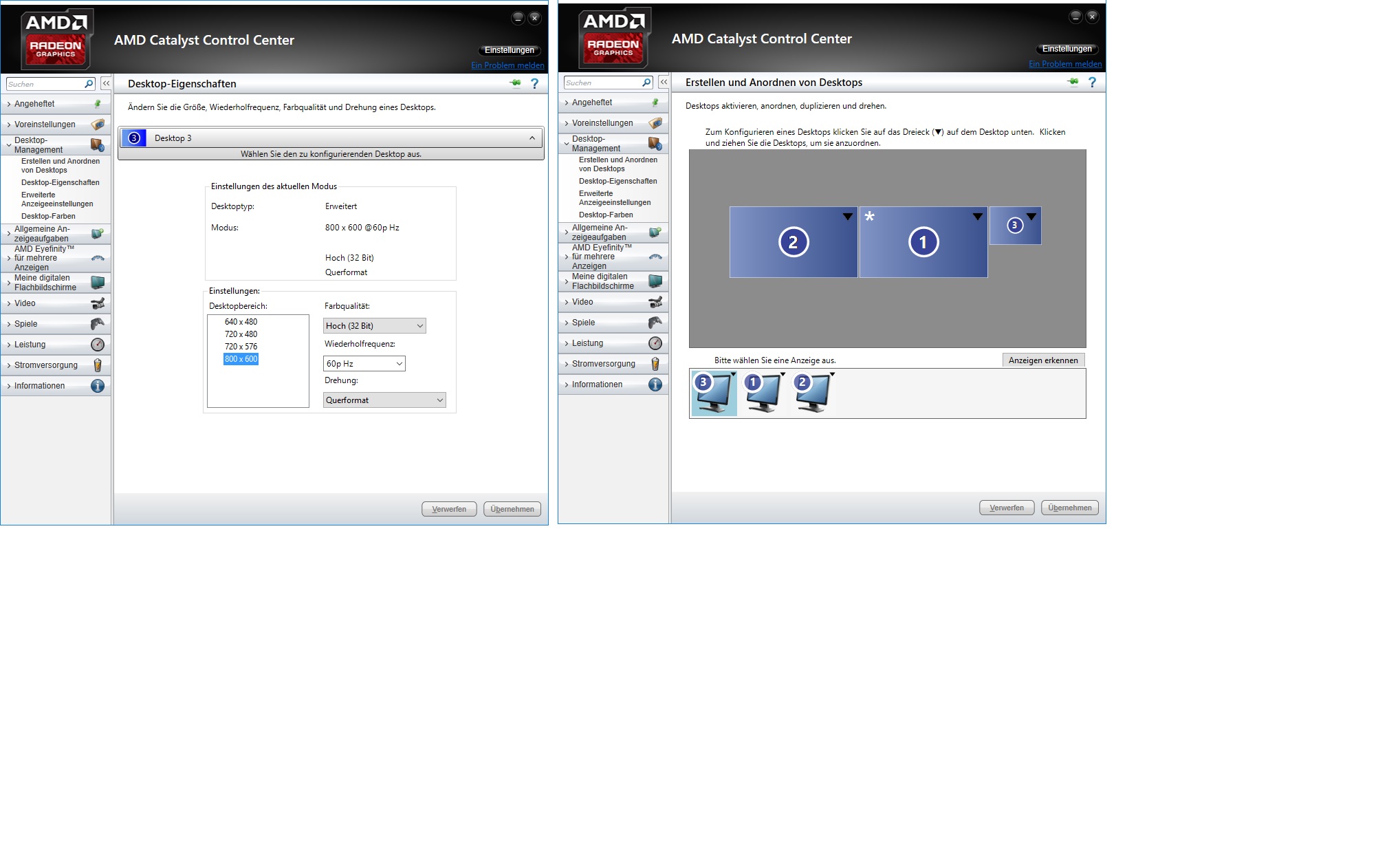Screen dimensions: 1400x846
Task: Open the Drehung Querformat dropdown
Action: click(x=384, y=400)
